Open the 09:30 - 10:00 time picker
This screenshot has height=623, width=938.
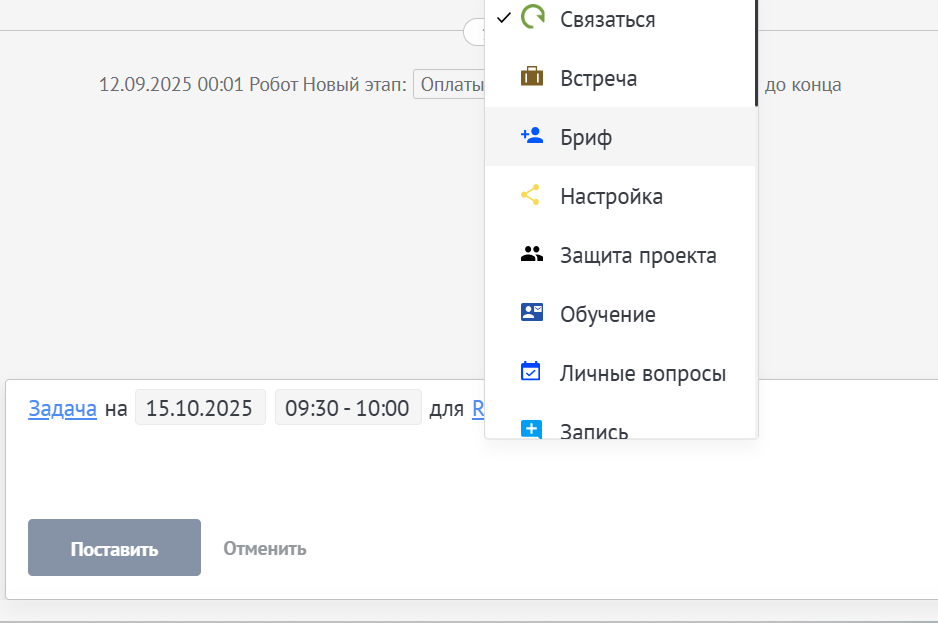[x=348, y=408]
